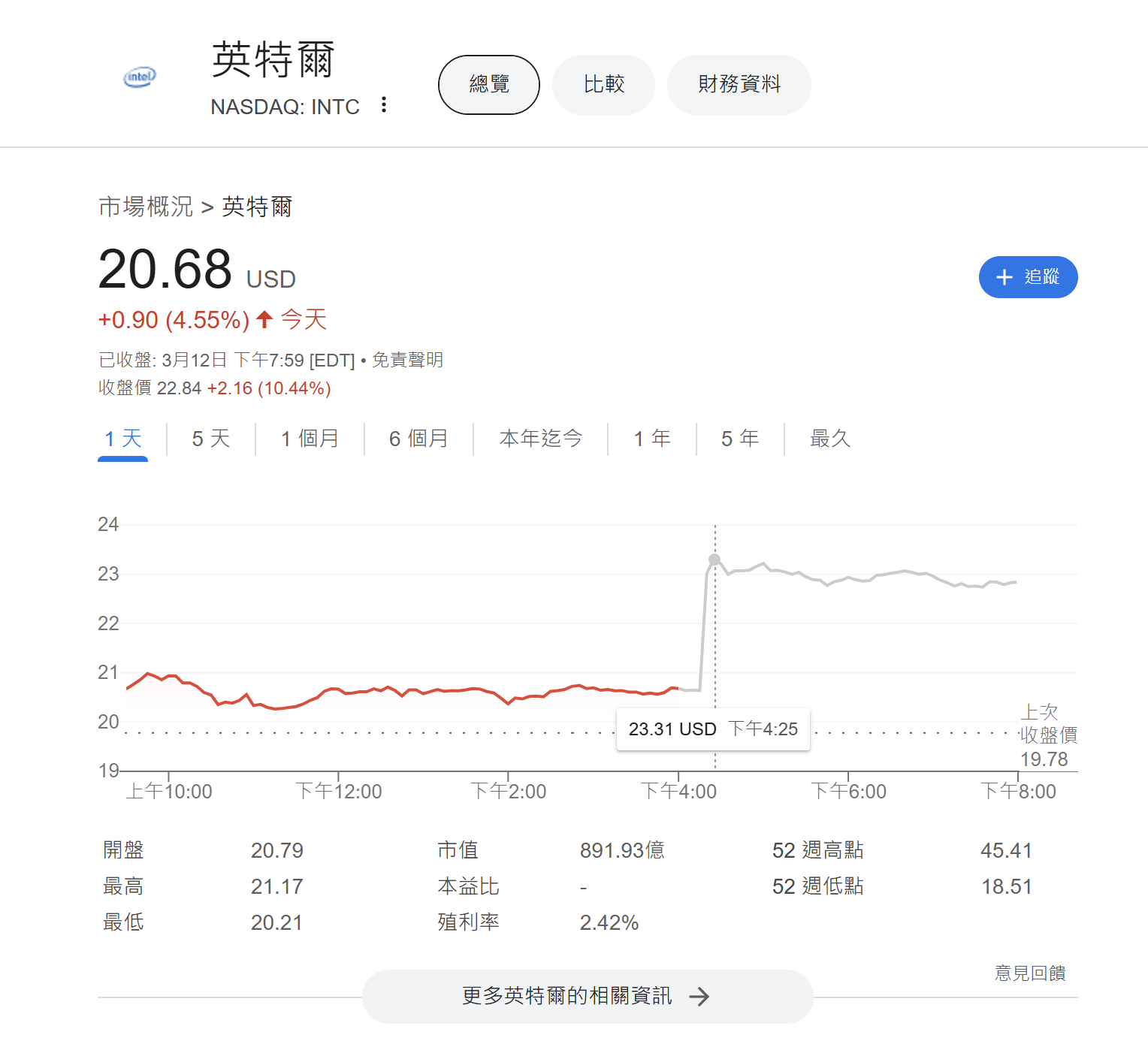This screenshot has height=1047, width=1148.
Task: Click the 市場概況 breadcrumb link
Action: 146,207
